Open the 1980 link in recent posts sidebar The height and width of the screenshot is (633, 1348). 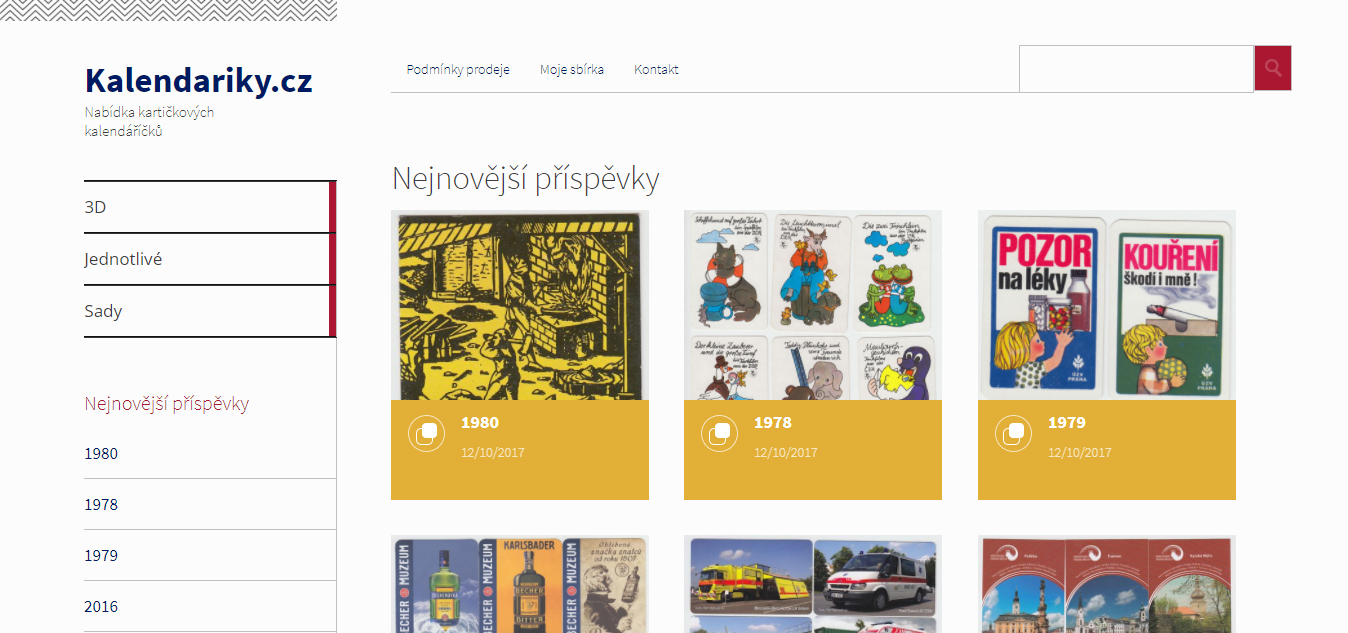click(x=101, y=453)
